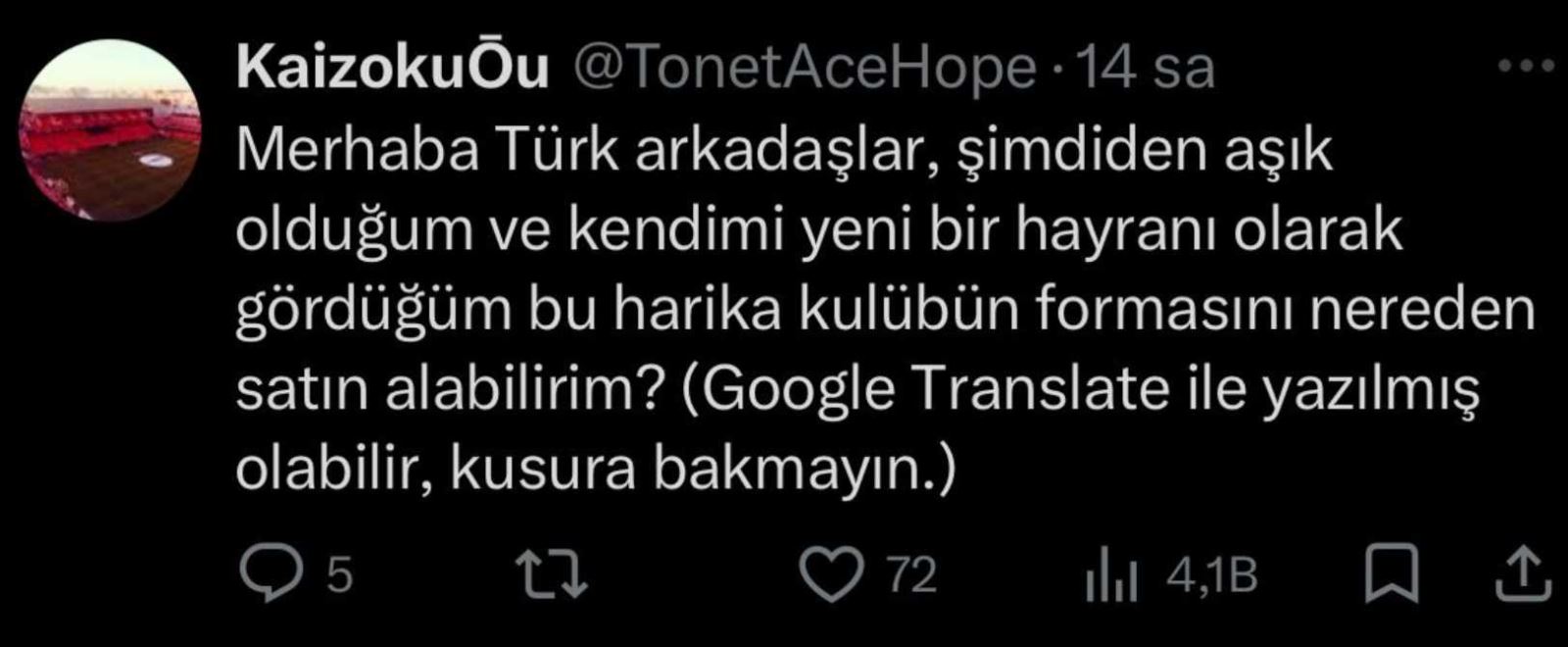Click the KaizokuŌu display name
Screen dimensions: 1568x647
pyautogui.click(x=393, y=69)
